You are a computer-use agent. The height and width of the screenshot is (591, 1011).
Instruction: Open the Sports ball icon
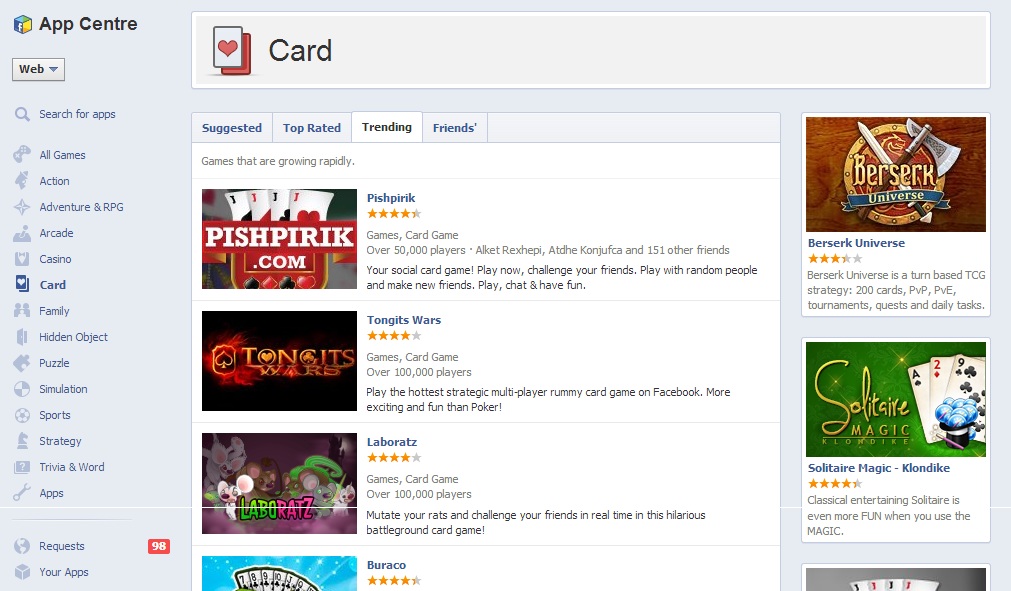coord(22,415)
